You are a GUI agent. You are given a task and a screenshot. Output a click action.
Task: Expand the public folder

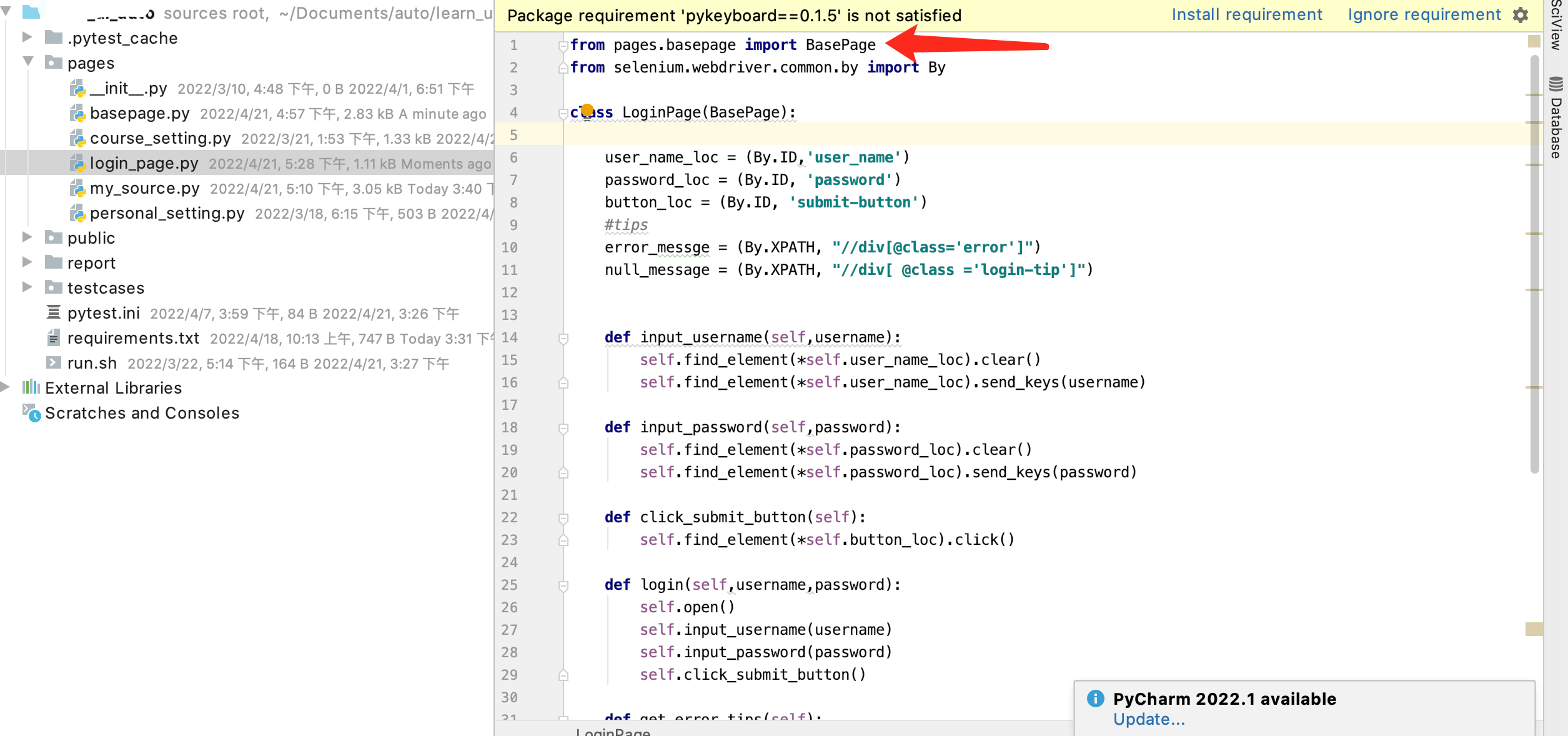pos(27,237)
